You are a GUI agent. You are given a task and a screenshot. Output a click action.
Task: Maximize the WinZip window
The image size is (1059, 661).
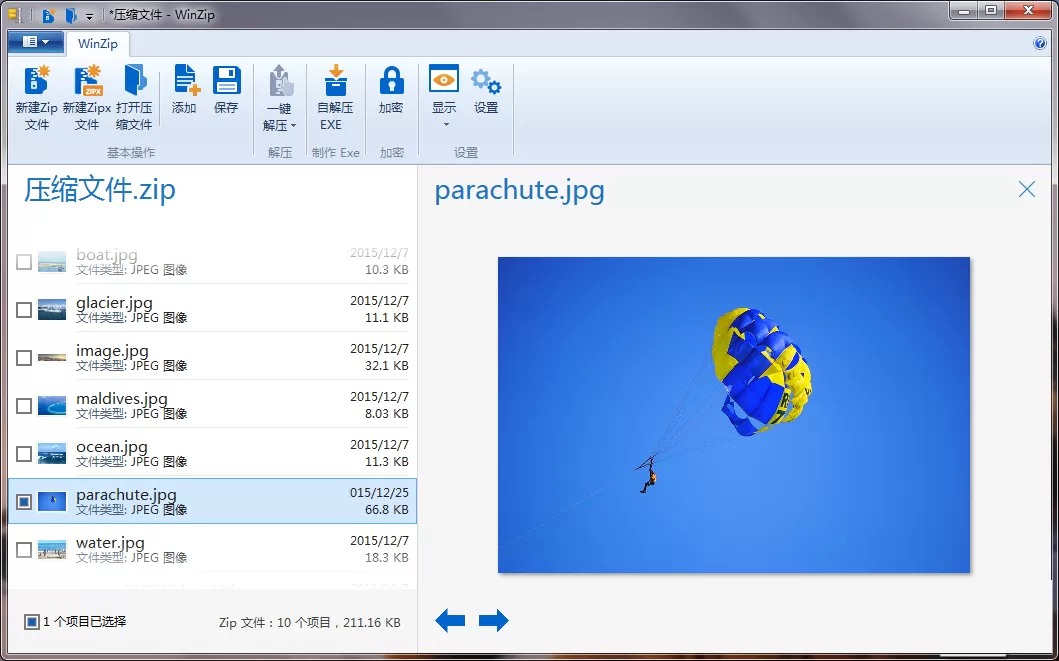(x=991, y=11)
